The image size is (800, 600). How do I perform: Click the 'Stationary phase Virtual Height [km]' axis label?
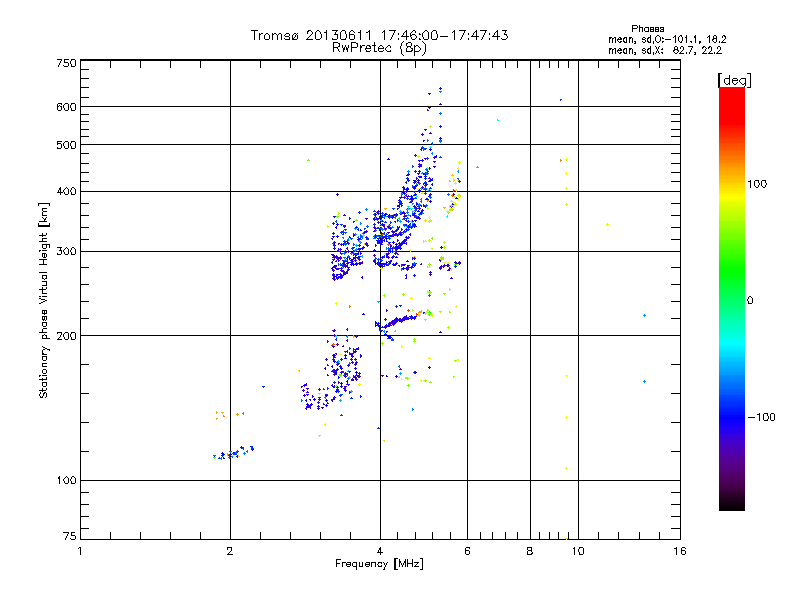[43, 300]
